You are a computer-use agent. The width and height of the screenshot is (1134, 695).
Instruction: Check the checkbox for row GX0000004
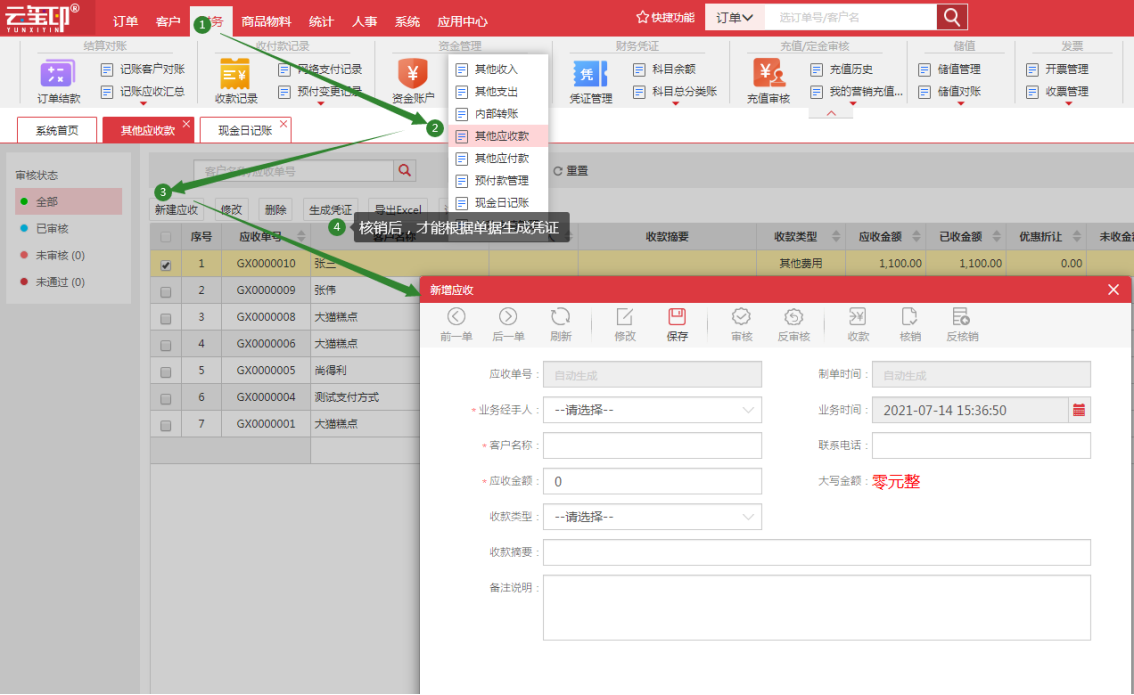pyautogui.click(x=166, y=398)
